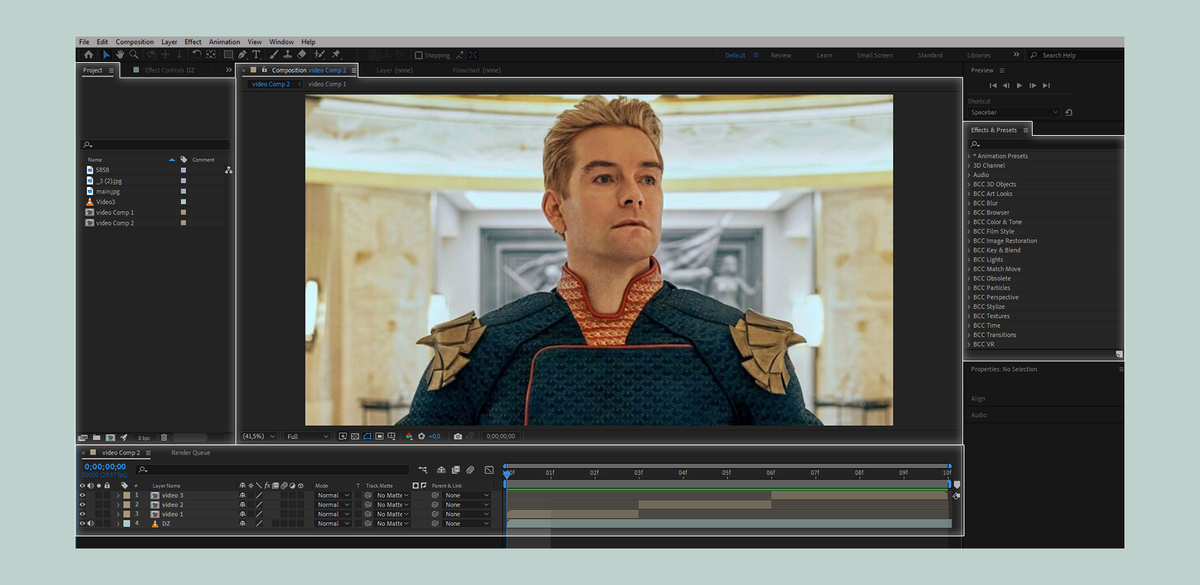The height and width of the screenshot is (585, 1200).
Task: Hide the video 3 layer with its eye
Action: point(82,495)
